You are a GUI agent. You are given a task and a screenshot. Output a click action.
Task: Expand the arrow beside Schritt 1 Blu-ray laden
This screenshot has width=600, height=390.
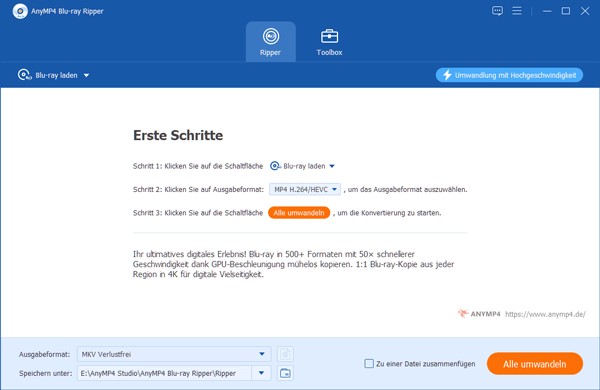(332, 166)
